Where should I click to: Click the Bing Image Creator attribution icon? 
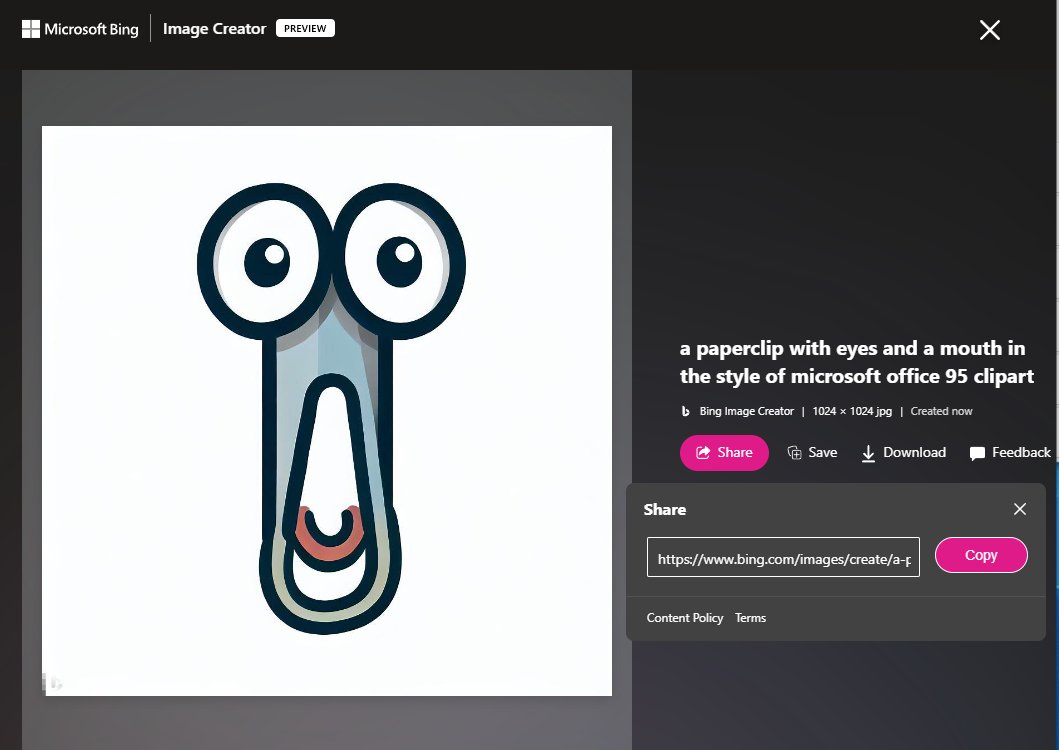tap(686, 411)
